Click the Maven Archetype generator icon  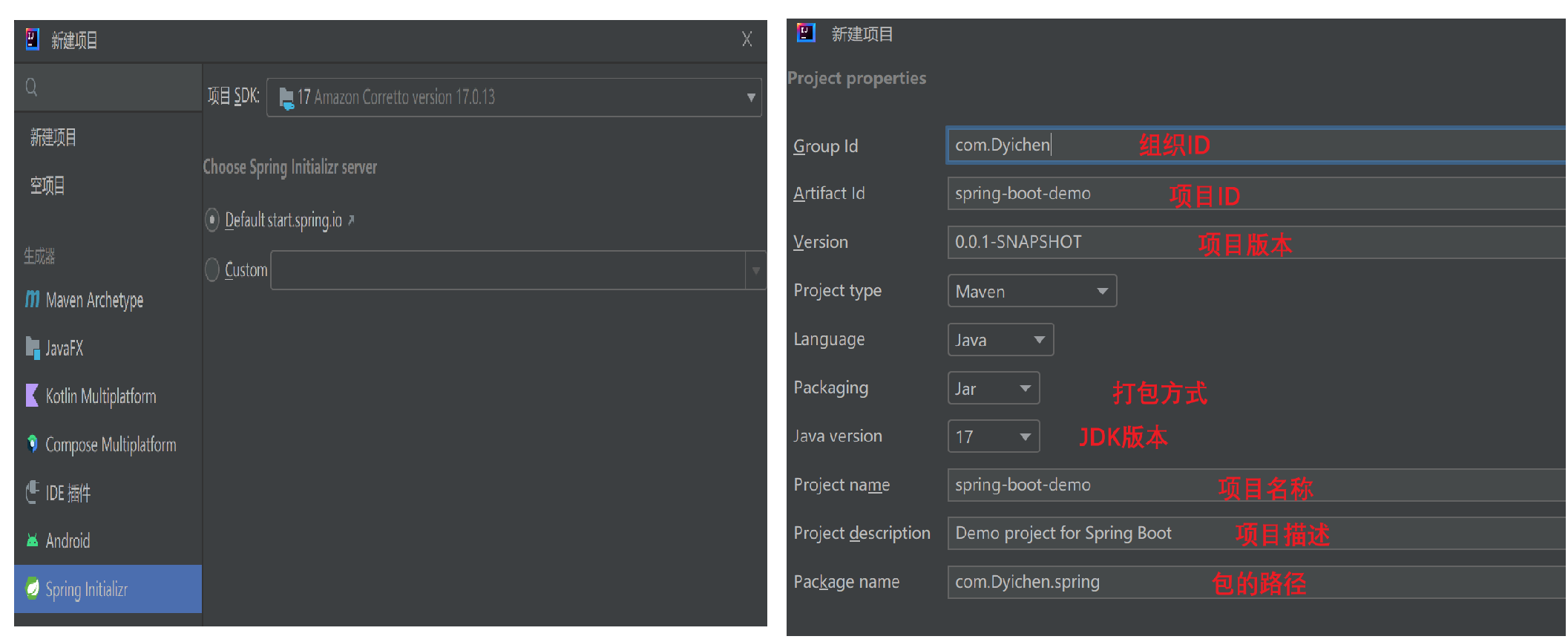[x=33, y=299]
